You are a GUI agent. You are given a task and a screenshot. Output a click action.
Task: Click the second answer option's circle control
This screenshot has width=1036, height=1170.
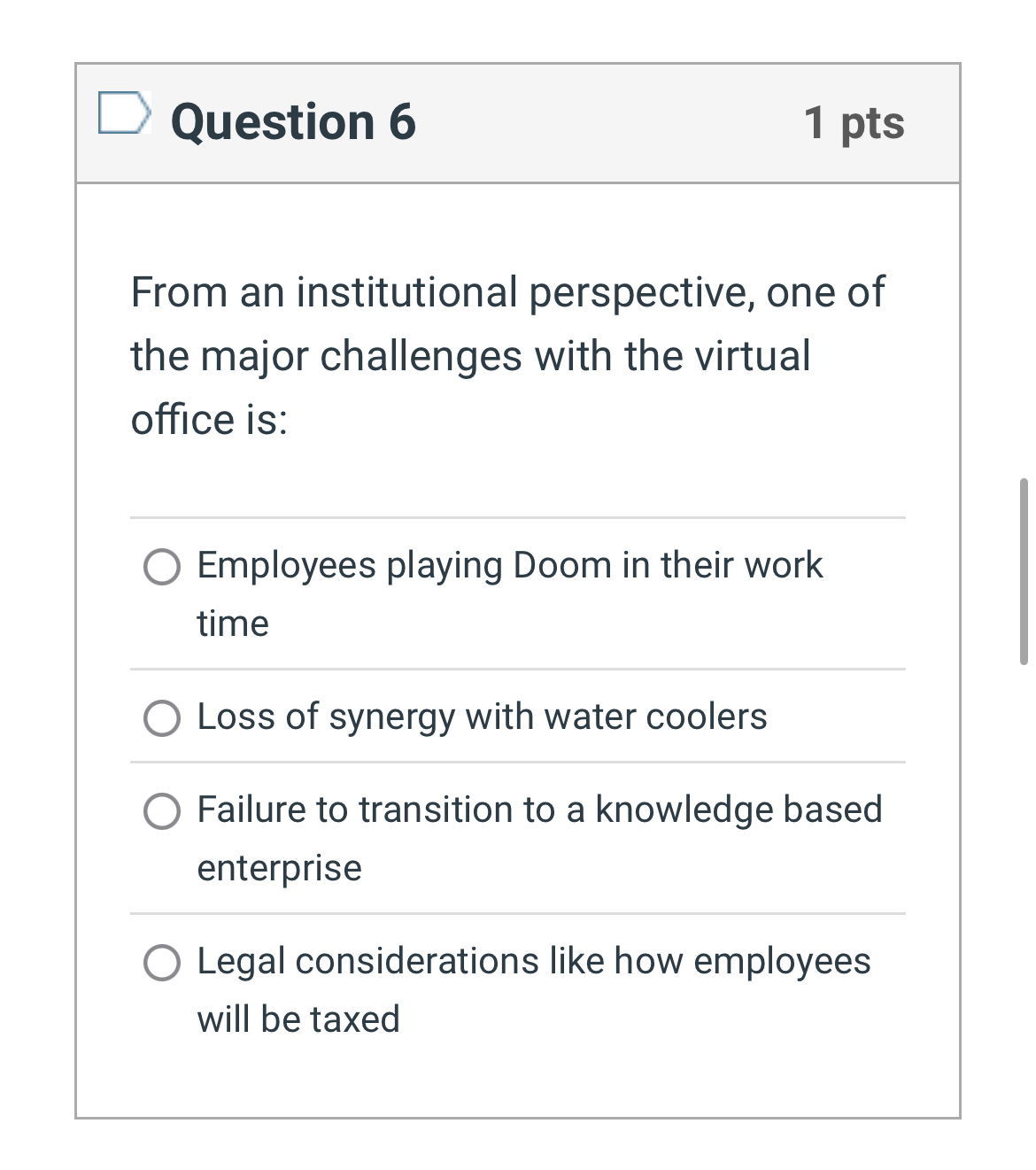(161, 719)
